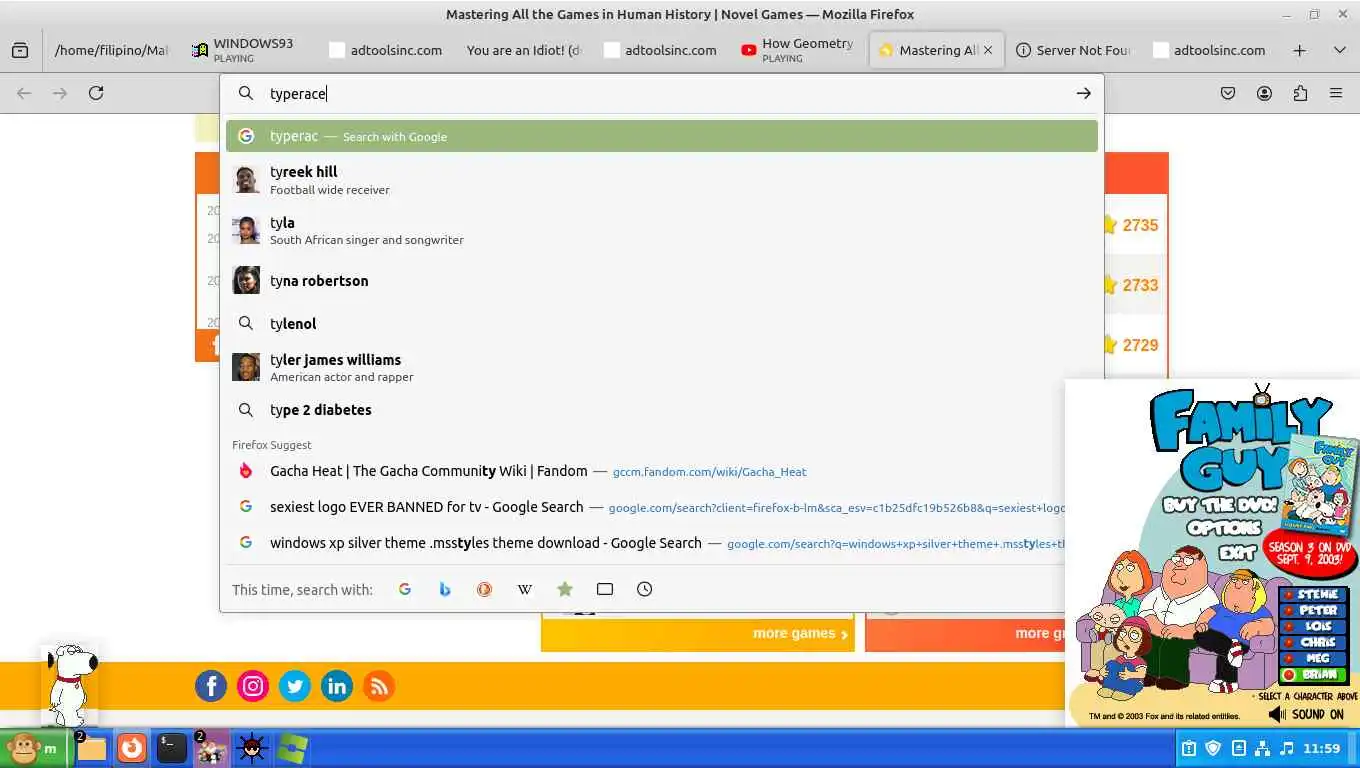Screen dimensions: 1360x768
Task: Open the LinkedIn social icon in the footer
Action: pos(337,686)
